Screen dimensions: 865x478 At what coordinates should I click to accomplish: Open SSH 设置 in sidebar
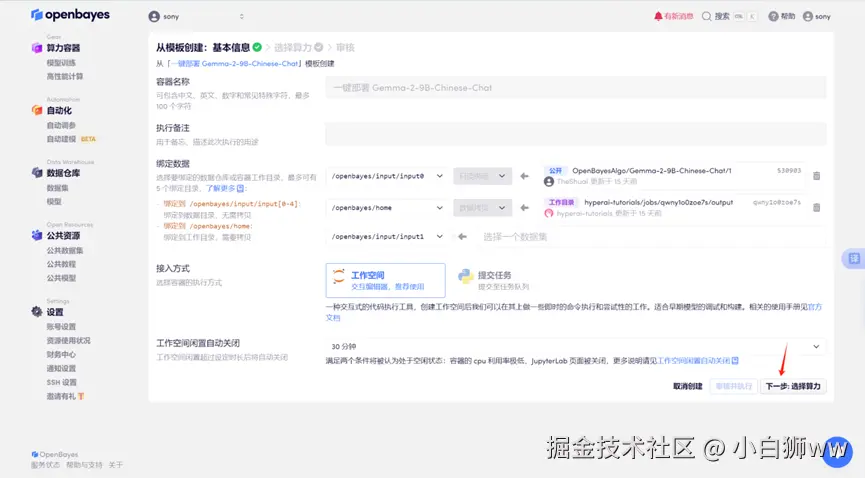(x=62, y=382)
